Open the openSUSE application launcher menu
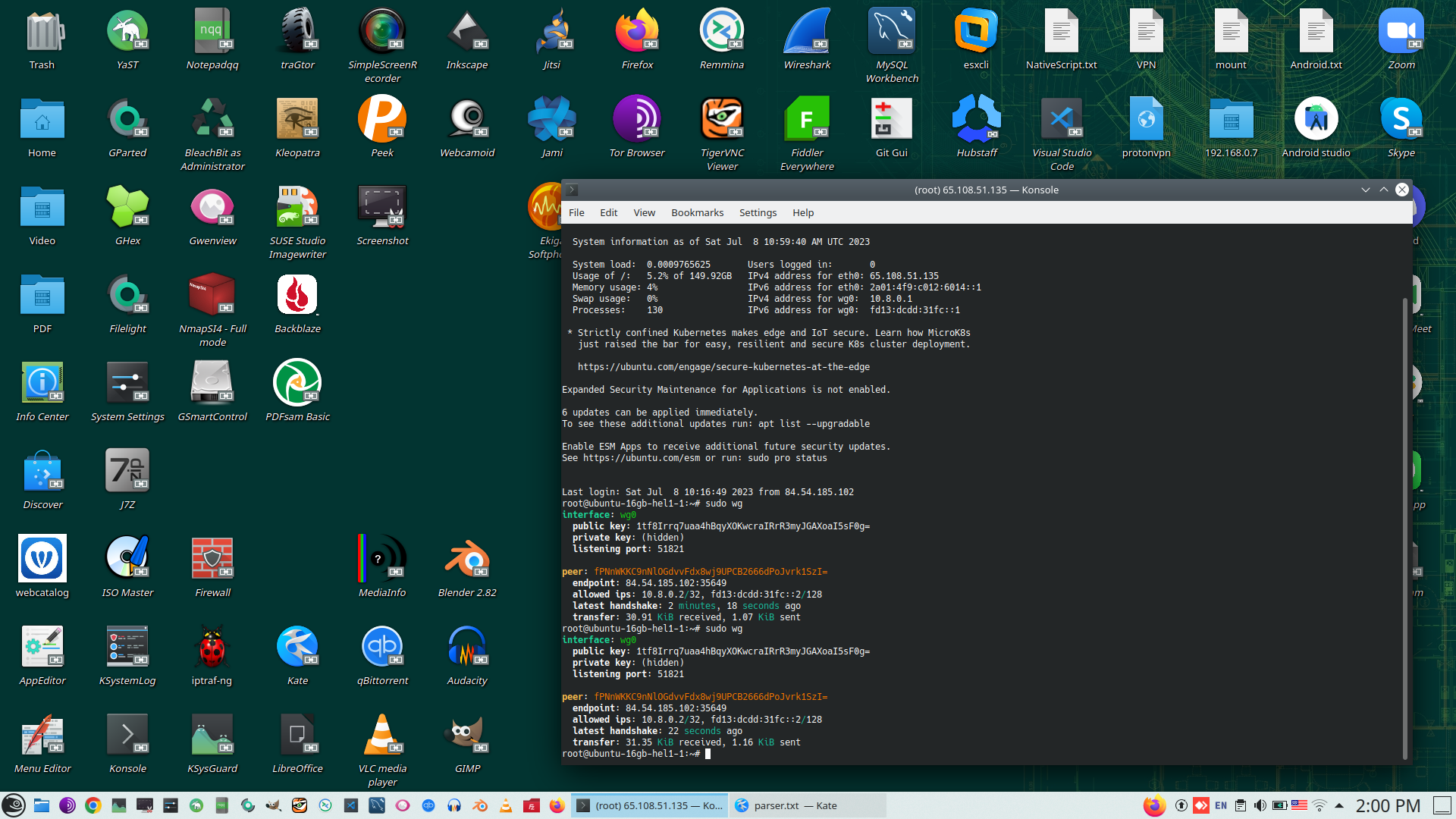This screenshot has height=819, width=1456. tap(14, 805)
